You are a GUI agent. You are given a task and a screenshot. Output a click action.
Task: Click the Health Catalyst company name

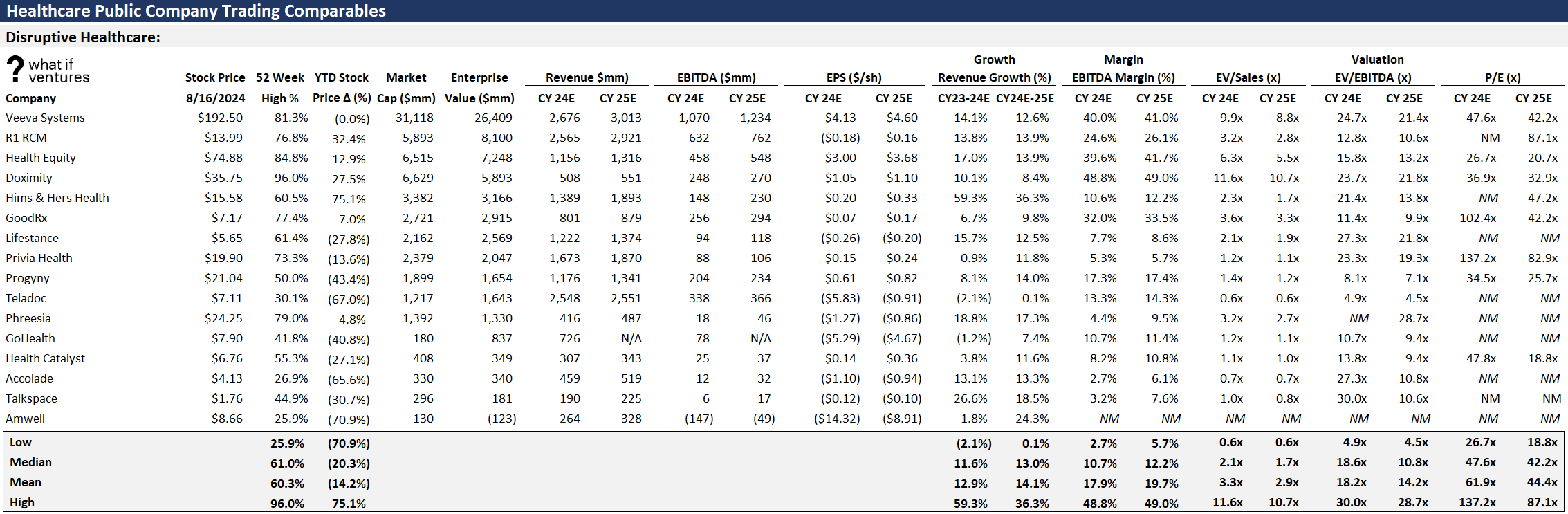point(46,358)
